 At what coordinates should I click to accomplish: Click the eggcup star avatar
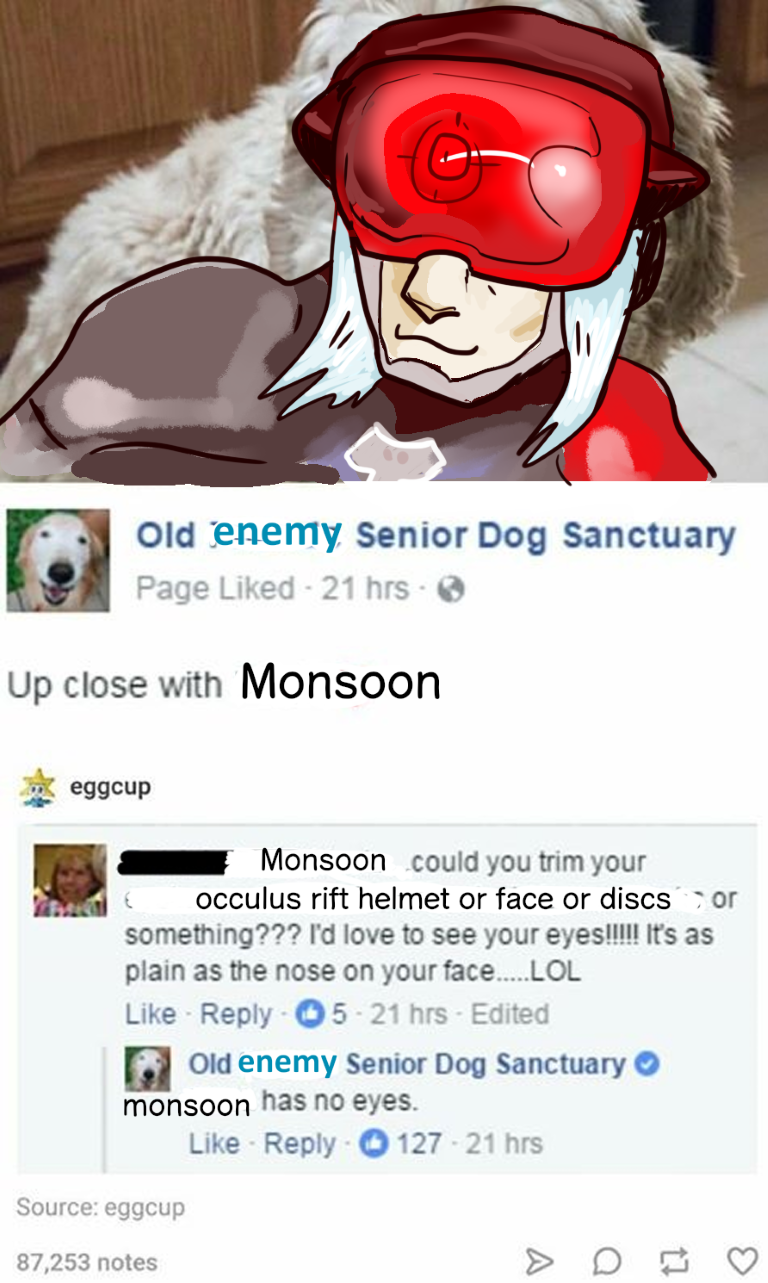pyautogui.click(x=37, y=787)
